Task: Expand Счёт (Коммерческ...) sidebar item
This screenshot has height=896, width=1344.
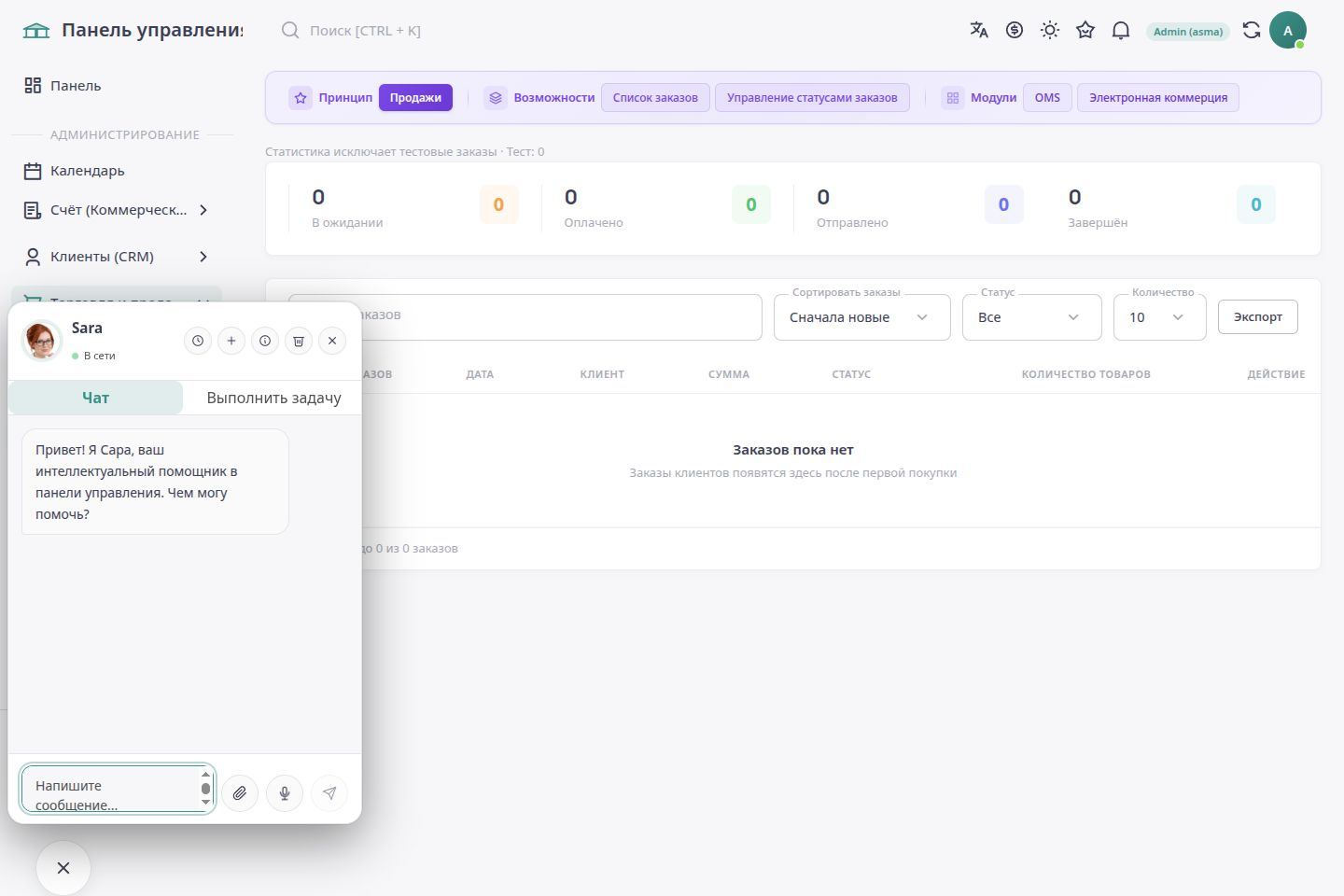Action: [117, 210]
